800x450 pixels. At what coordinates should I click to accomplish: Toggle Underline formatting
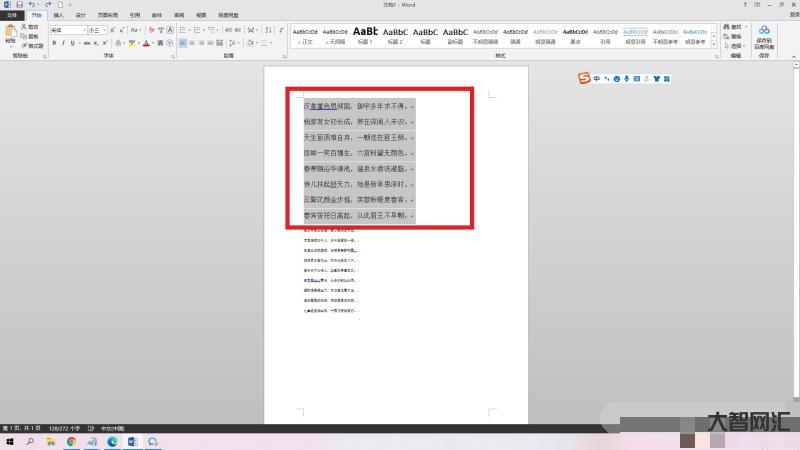coord(74,44)
